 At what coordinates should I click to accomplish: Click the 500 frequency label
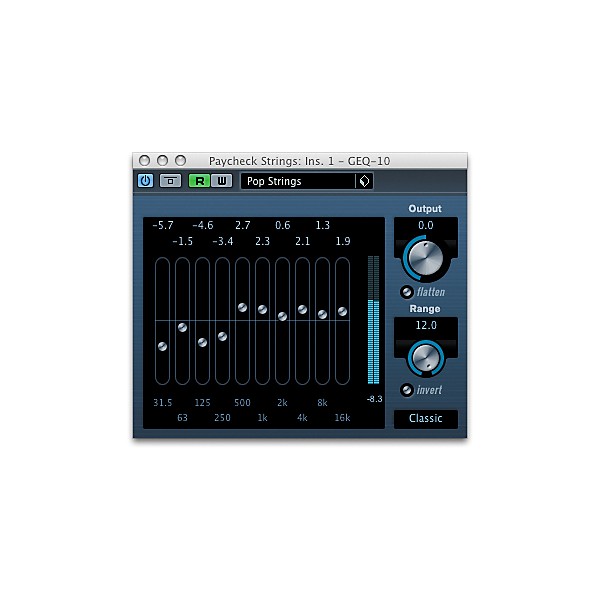point(242,403)
